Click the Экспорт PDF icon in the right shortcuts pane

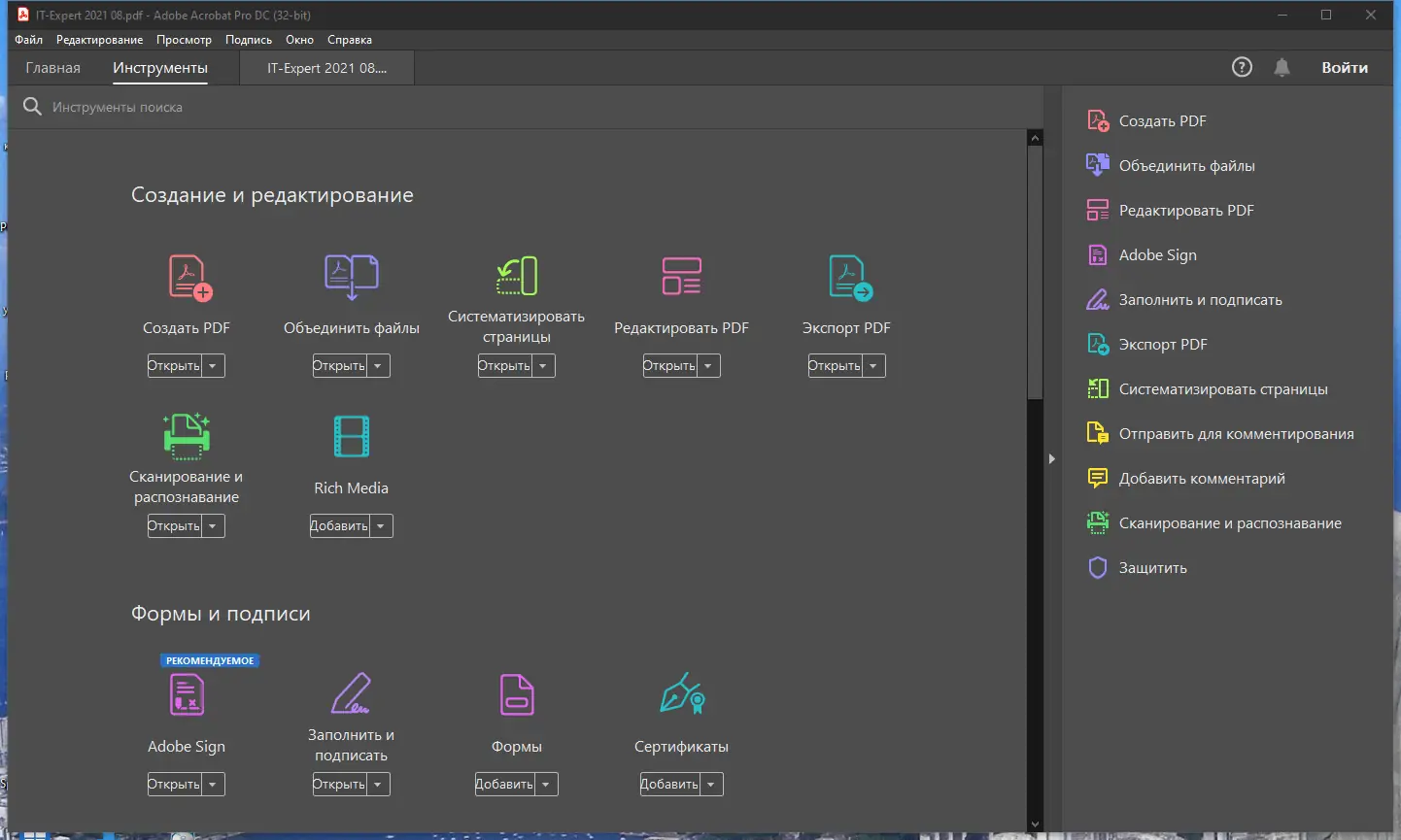tap(1098, 345)
